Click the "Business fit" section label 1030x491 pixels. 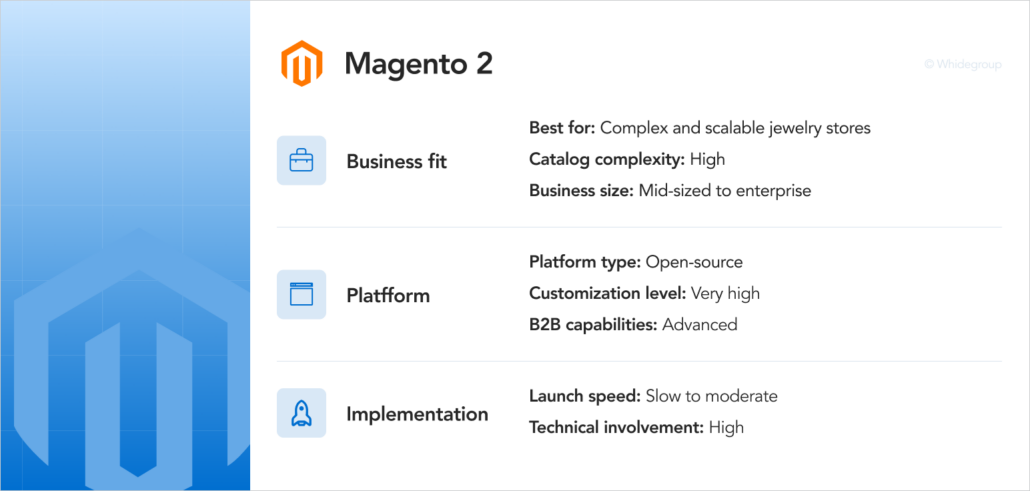[397, 162]
